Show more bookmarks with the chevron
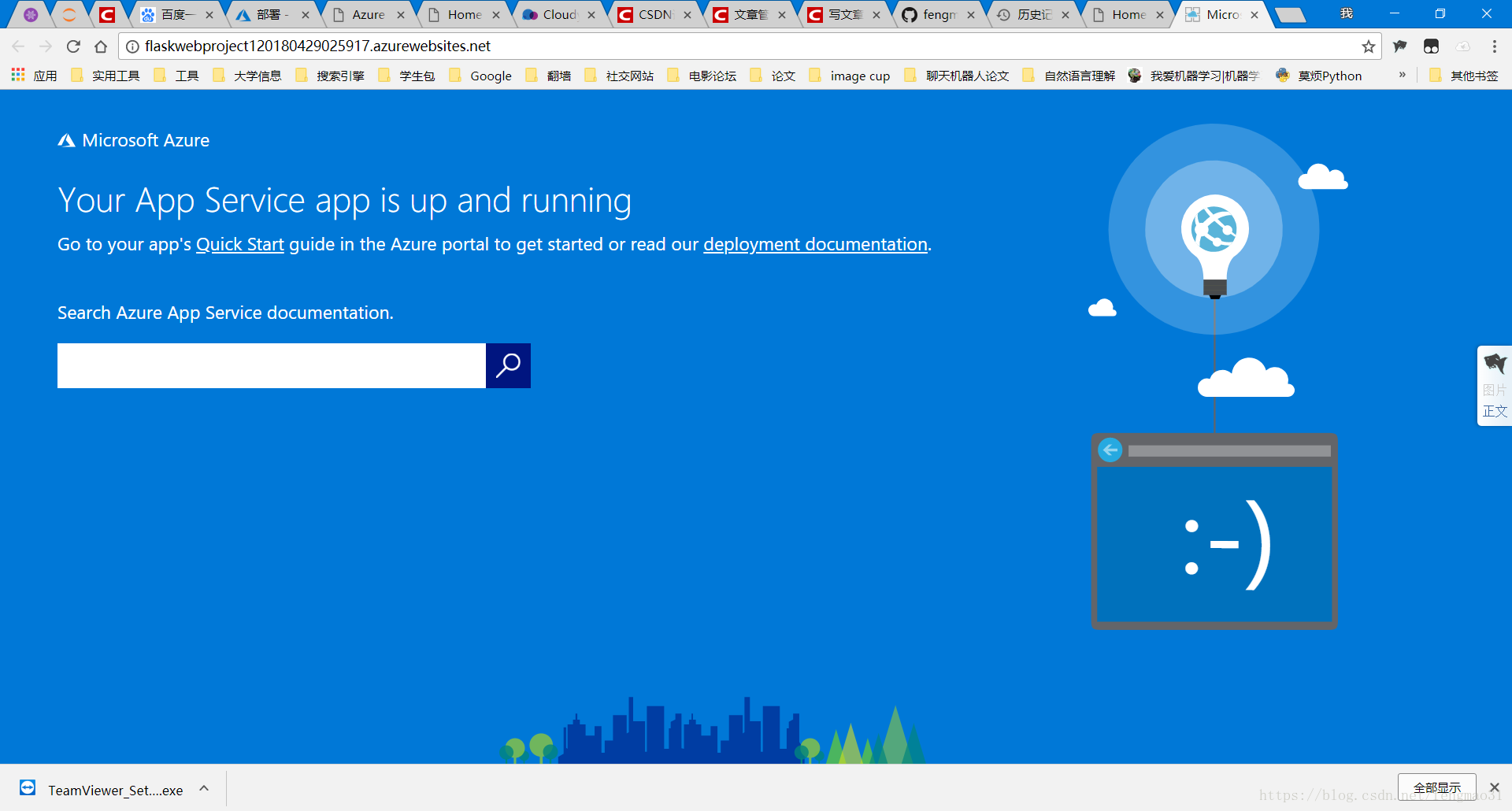 coord(1403,76)
